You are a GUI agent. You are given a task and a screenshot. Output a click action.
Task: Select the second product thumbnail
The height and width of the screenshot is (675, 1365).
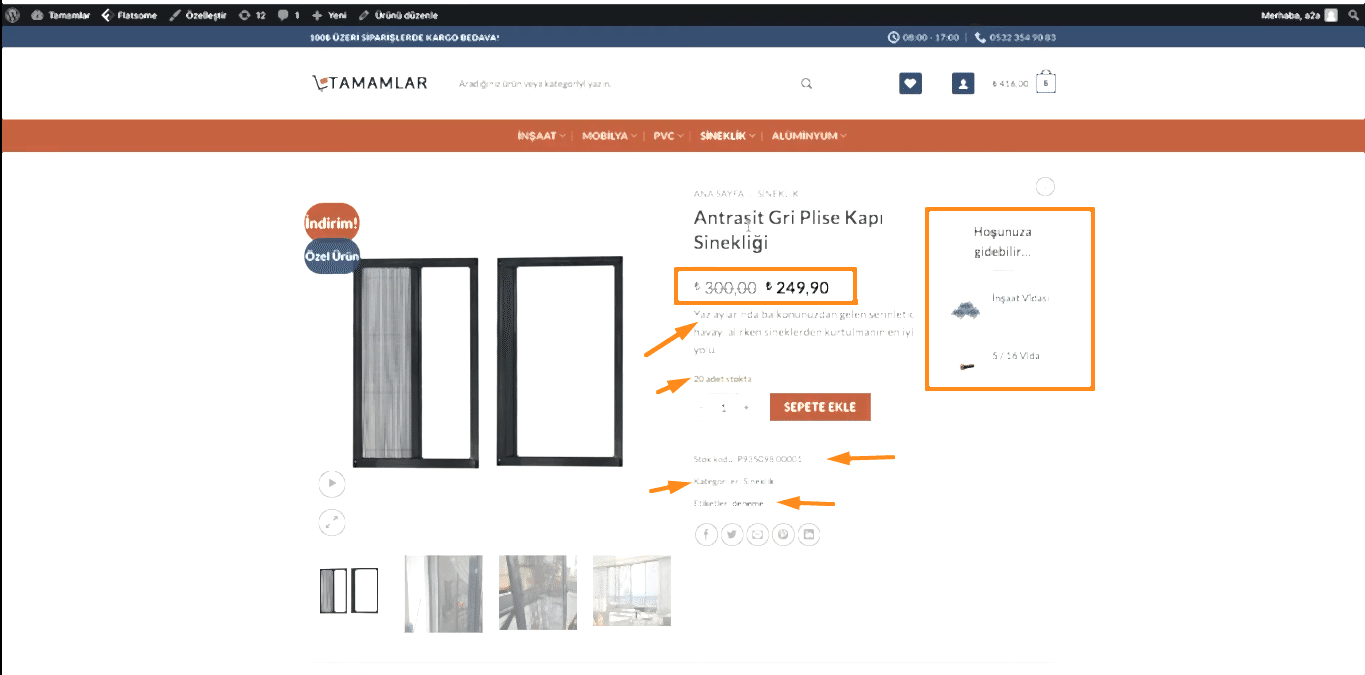click(443, 593)
